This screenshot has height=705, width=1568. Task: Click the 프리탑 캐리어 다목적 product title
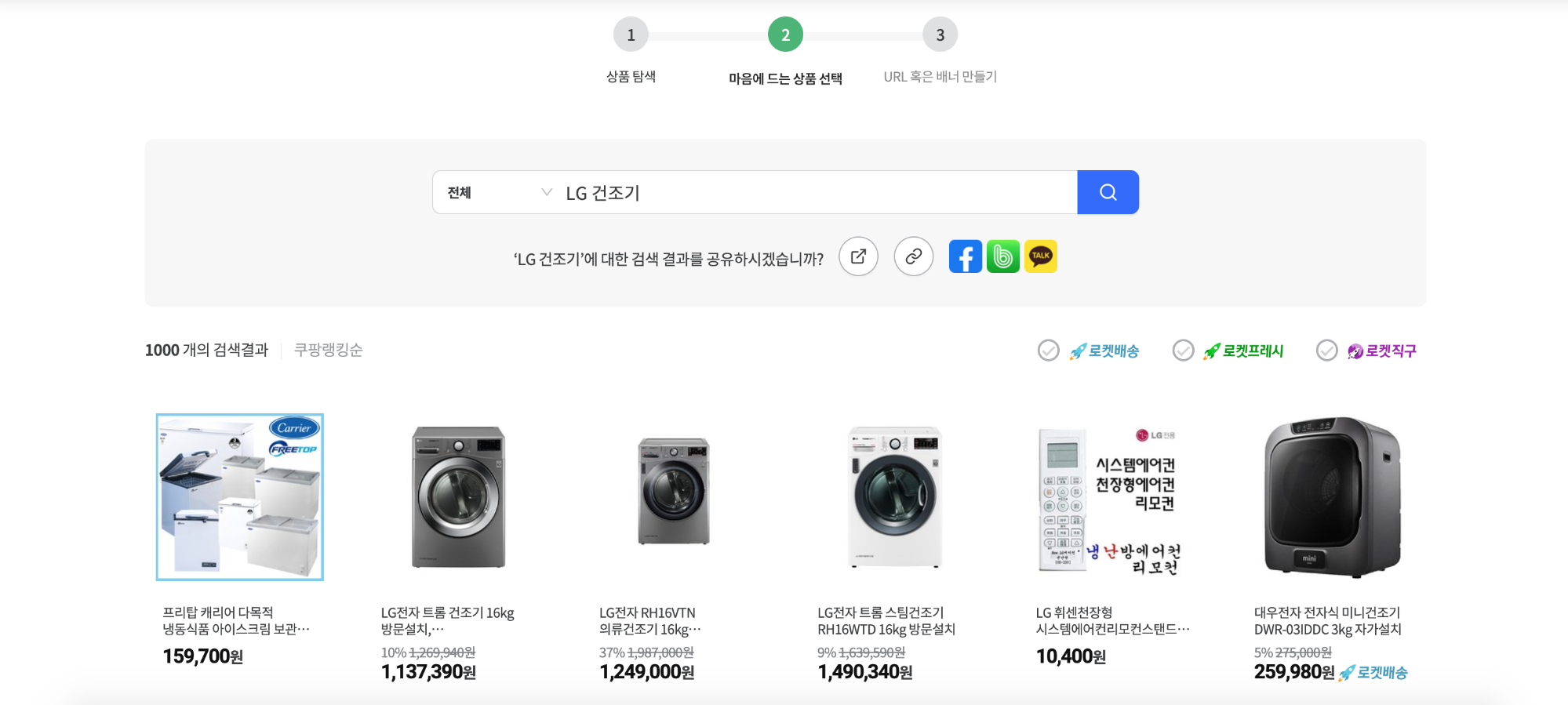[x=236, y=620]
